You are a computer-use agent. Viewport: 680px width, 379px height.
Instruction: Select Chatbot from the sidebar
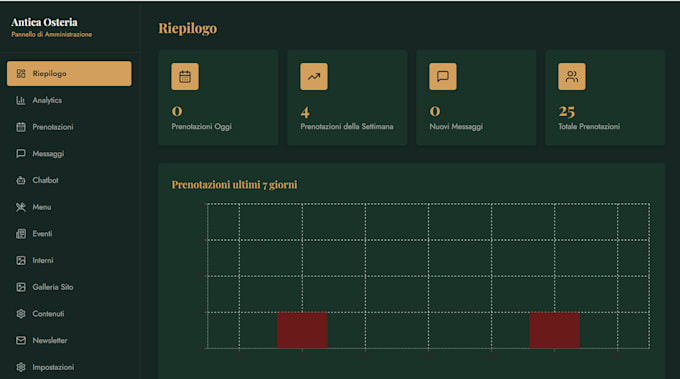click(x=69, y=180)
